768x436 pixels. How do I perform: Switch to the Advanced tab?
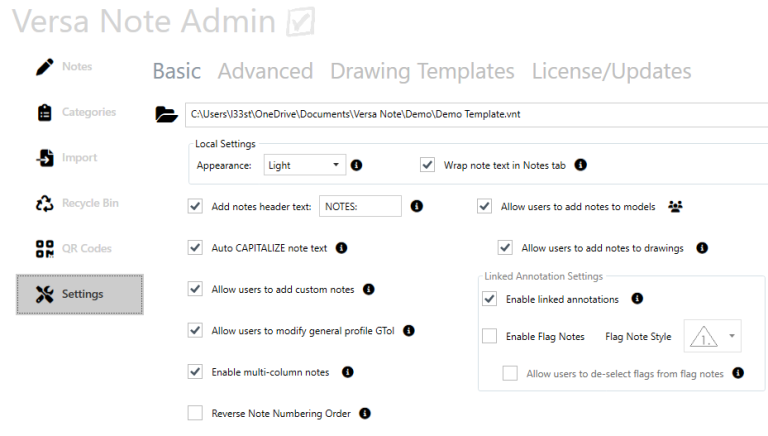[x=265, y=72]
